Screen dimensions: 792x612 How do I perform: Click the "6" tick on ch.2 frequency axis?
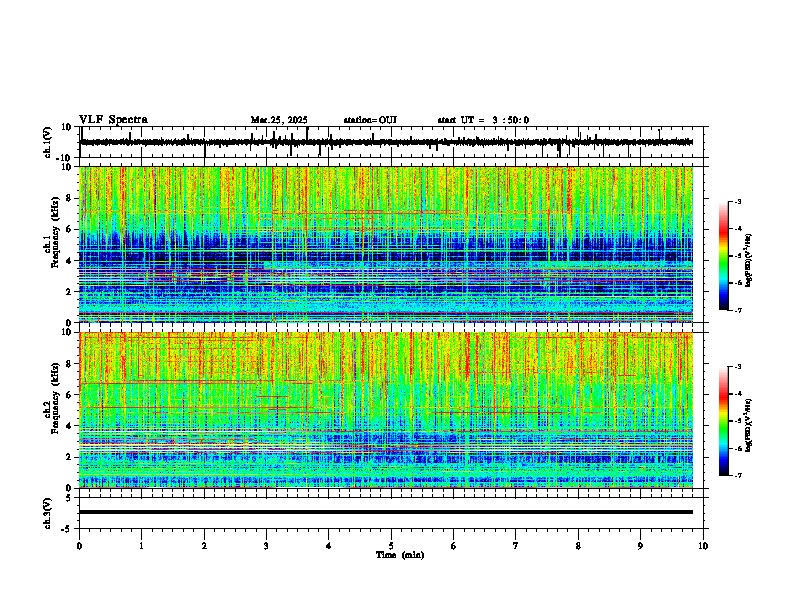pyautogui.click(x=70, y=395)
